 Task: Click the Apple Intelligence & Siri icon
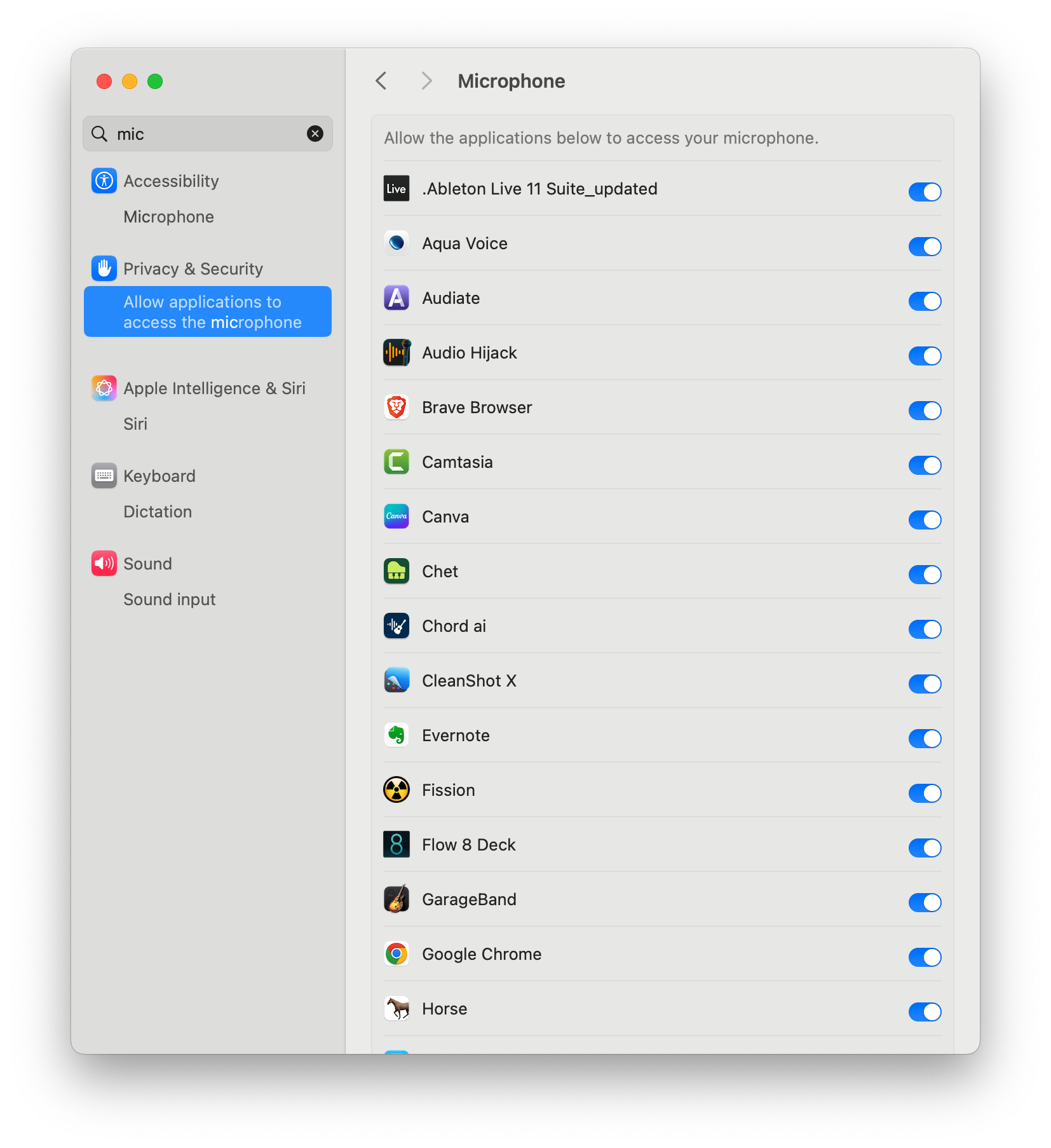pos(104,388)
